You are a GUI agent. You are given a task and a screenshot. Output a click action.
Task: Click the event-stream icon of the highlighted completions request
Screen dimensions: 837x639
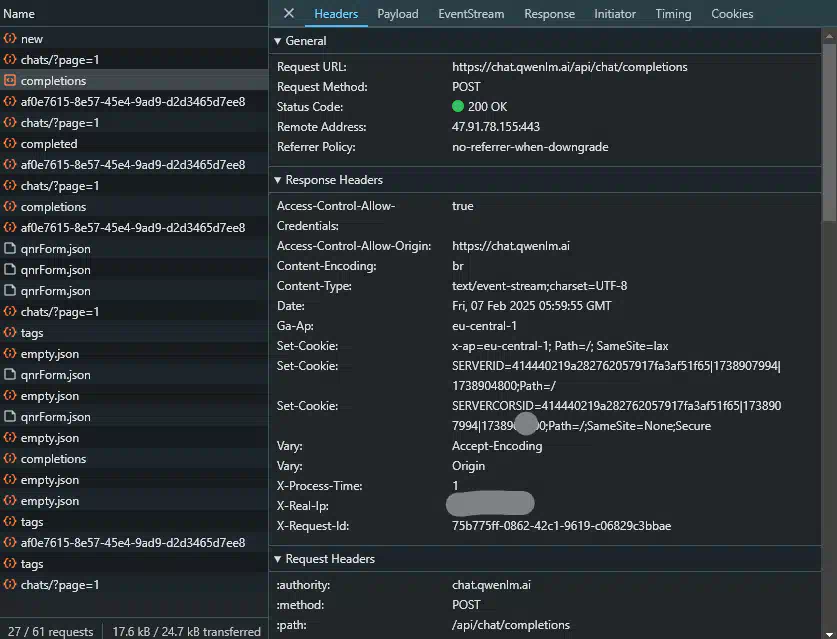point(10,81)
